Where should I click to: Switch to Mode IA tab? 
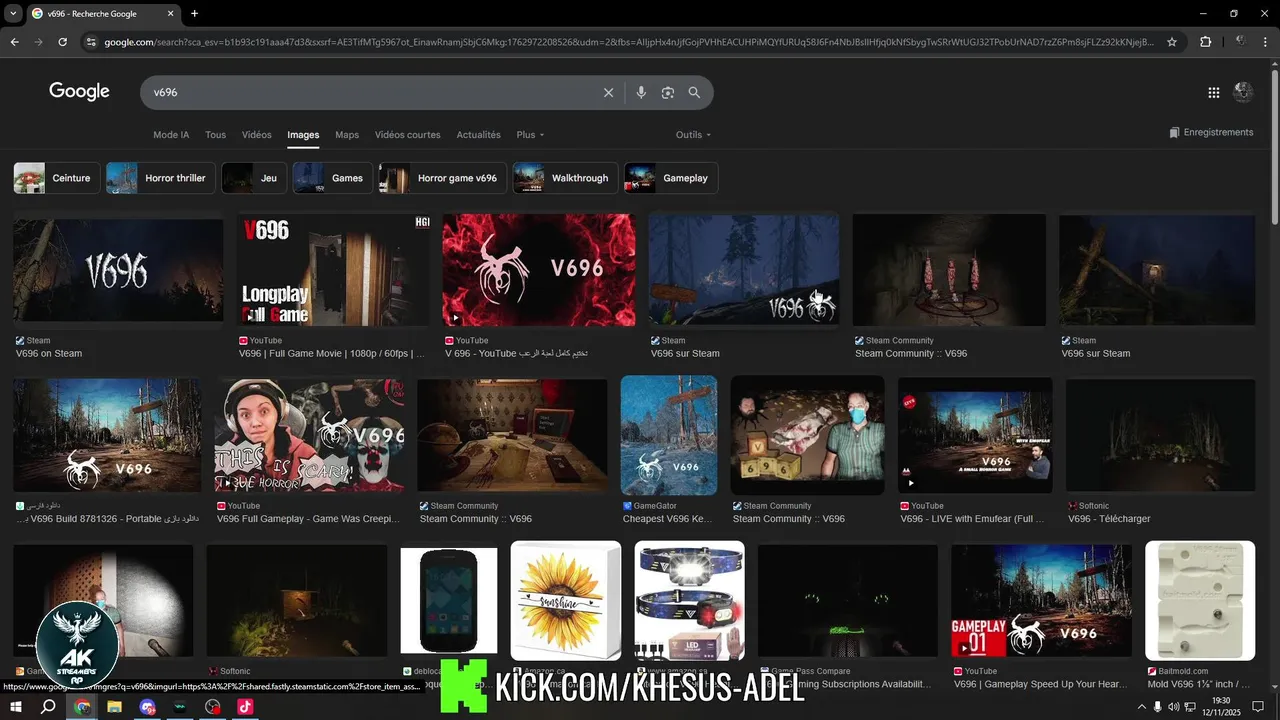[x=171, y=135]
